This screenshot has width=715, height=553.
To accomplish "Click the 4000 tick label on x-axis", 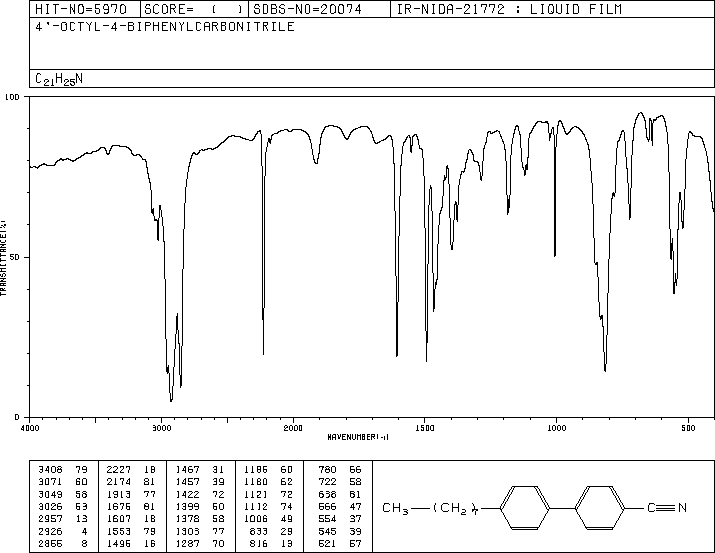I will 30,428.
